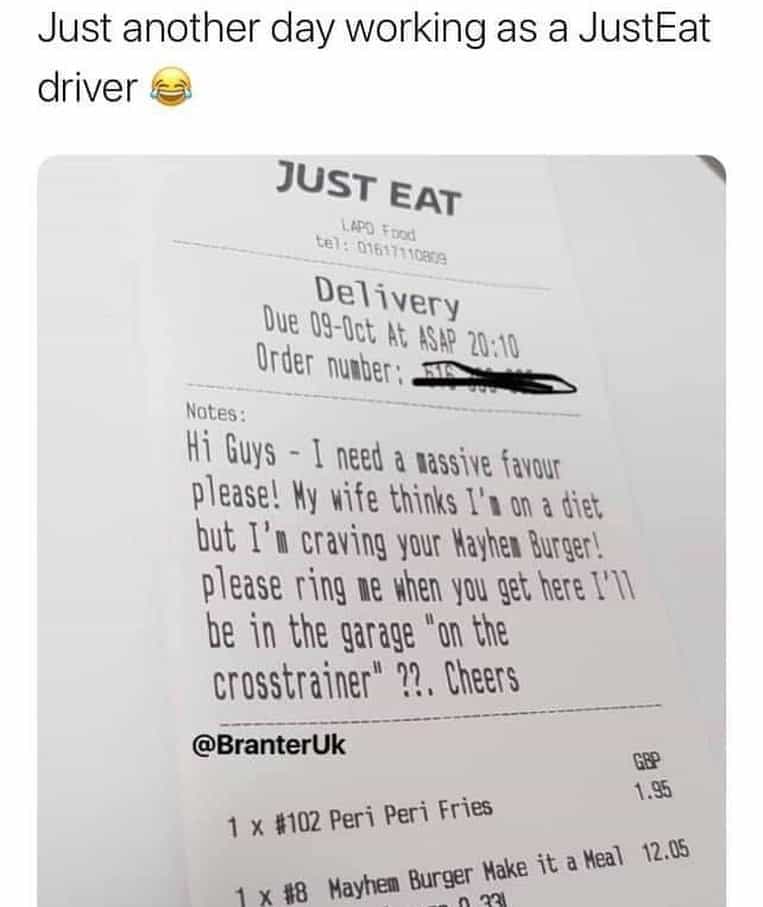This screenshot has height=907, width=763.
Task: Click the JUST EAT receipt header
Action: click(x=368, y=188)
